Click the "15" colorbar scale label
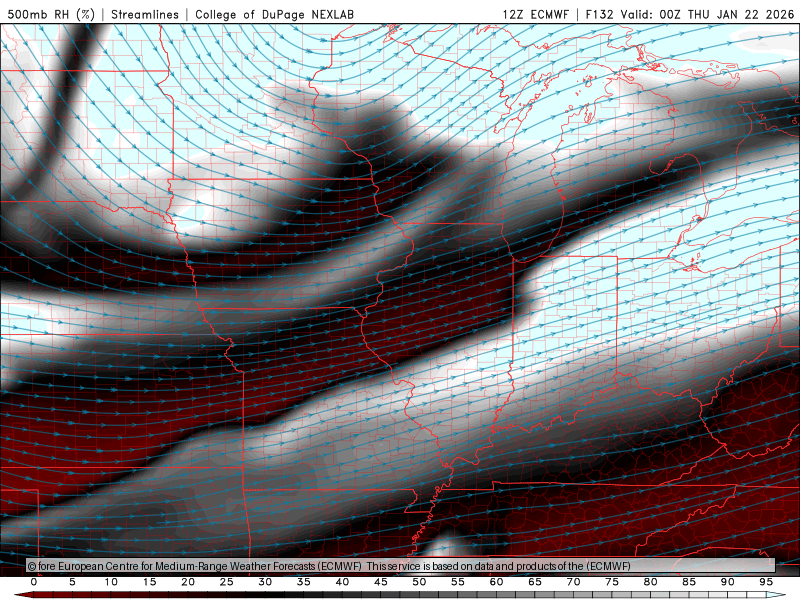Image resolution: width=800 pixels, height=600 pixels. (149, 582)
